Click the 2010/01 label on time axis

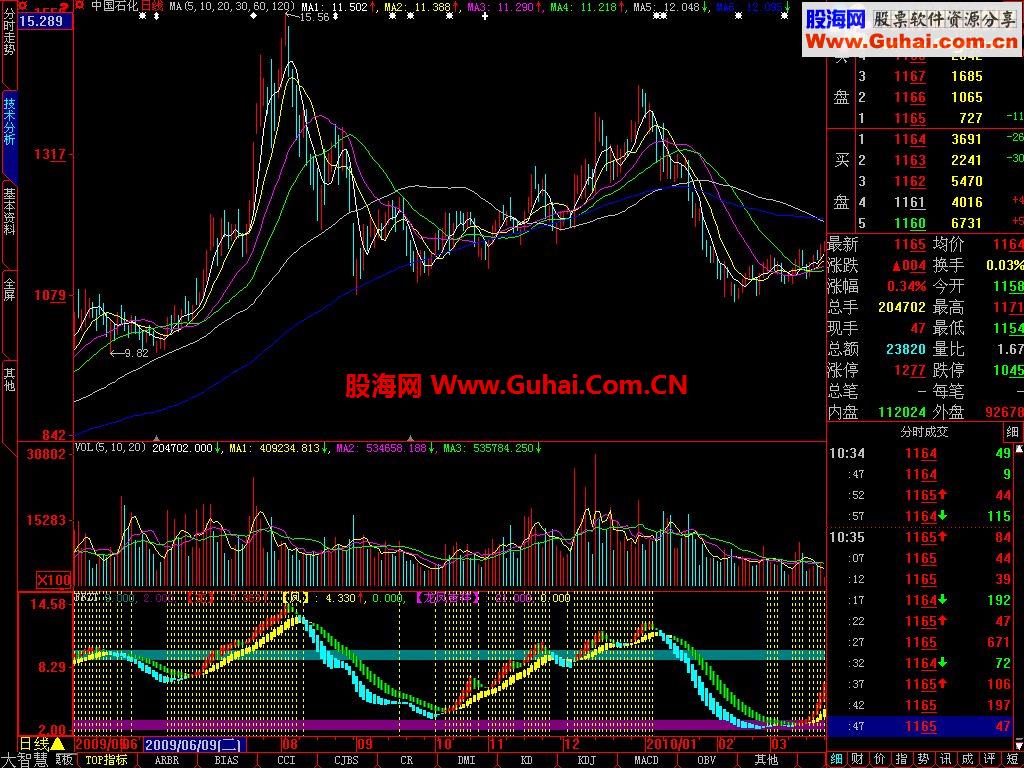(x=672, y=744)
